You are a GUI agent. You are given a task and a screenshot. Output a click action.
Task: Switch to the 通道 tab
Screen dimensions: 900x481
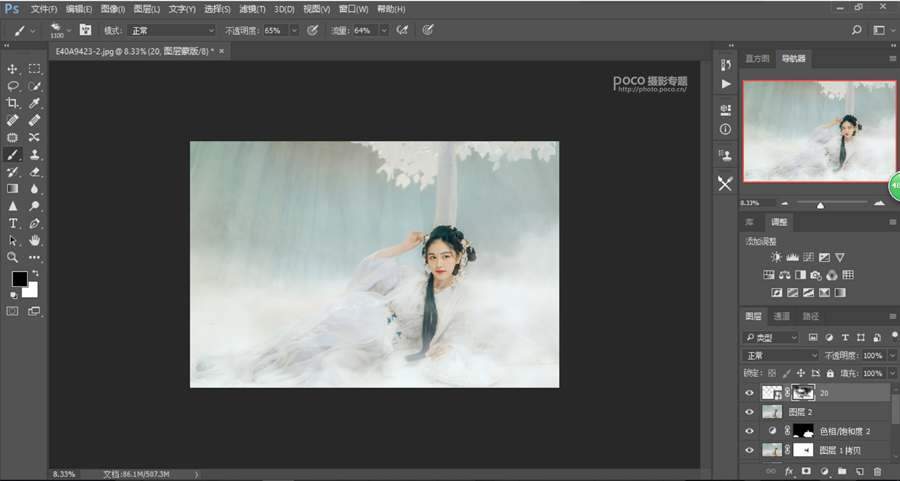click(x=781, y=316)
